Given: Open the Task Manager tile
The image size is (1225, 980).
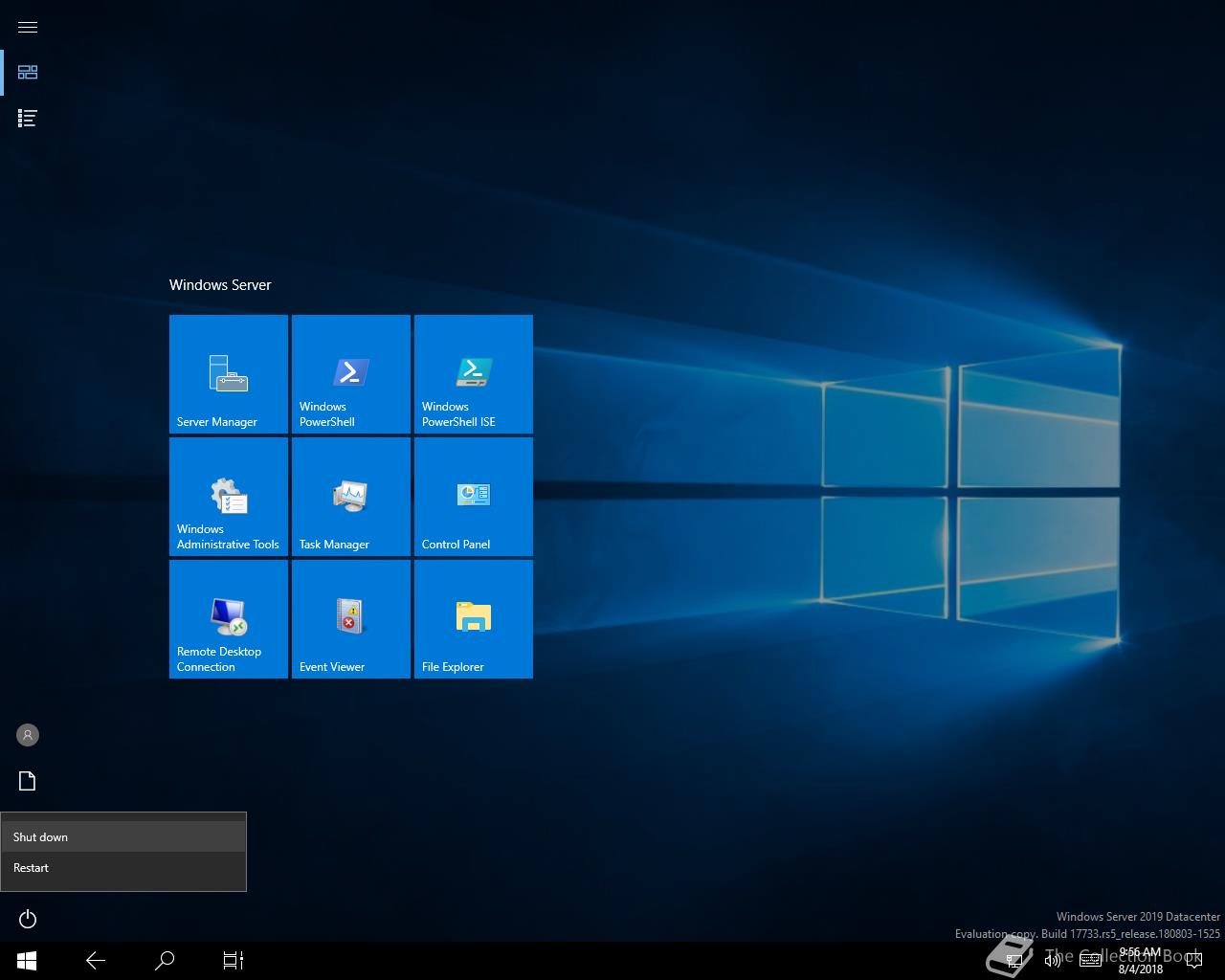Looking at the screenshot, I should (351, 497).
